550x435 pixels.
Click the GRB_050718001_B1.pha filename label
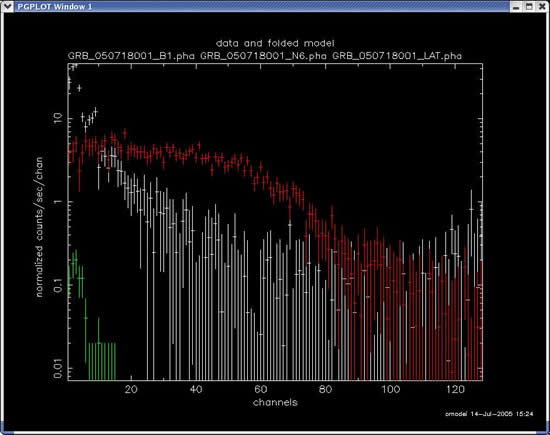click(x=131, y=56)
